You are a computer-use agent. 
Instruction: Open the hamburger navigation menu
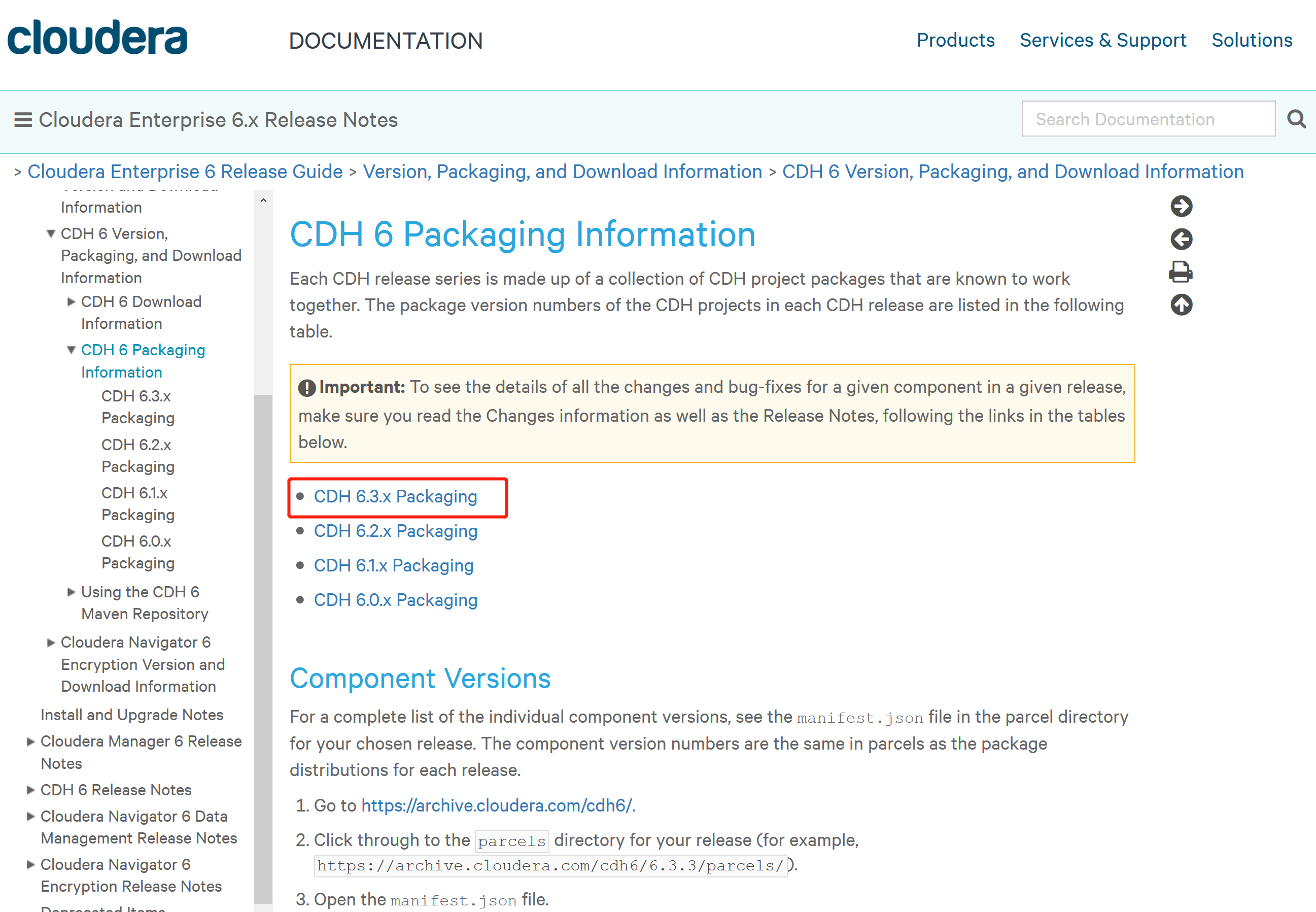point(23,119)
